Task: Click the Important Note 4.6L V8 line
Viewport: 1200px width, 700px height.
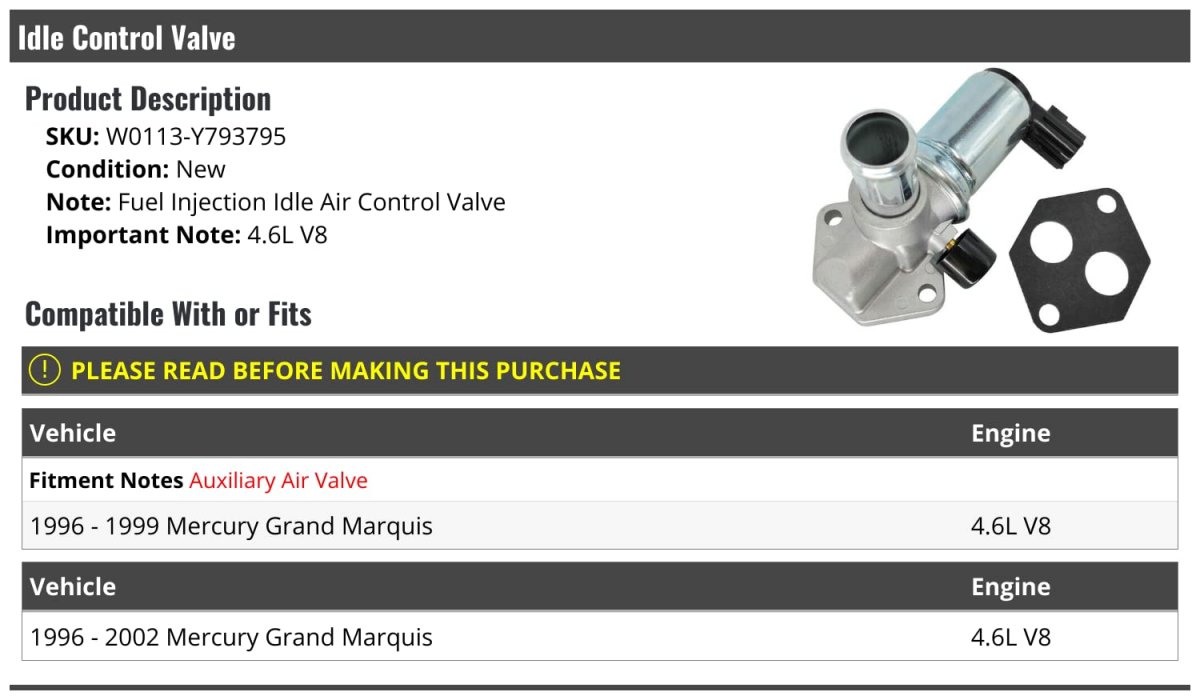Action: coord(187,235)
